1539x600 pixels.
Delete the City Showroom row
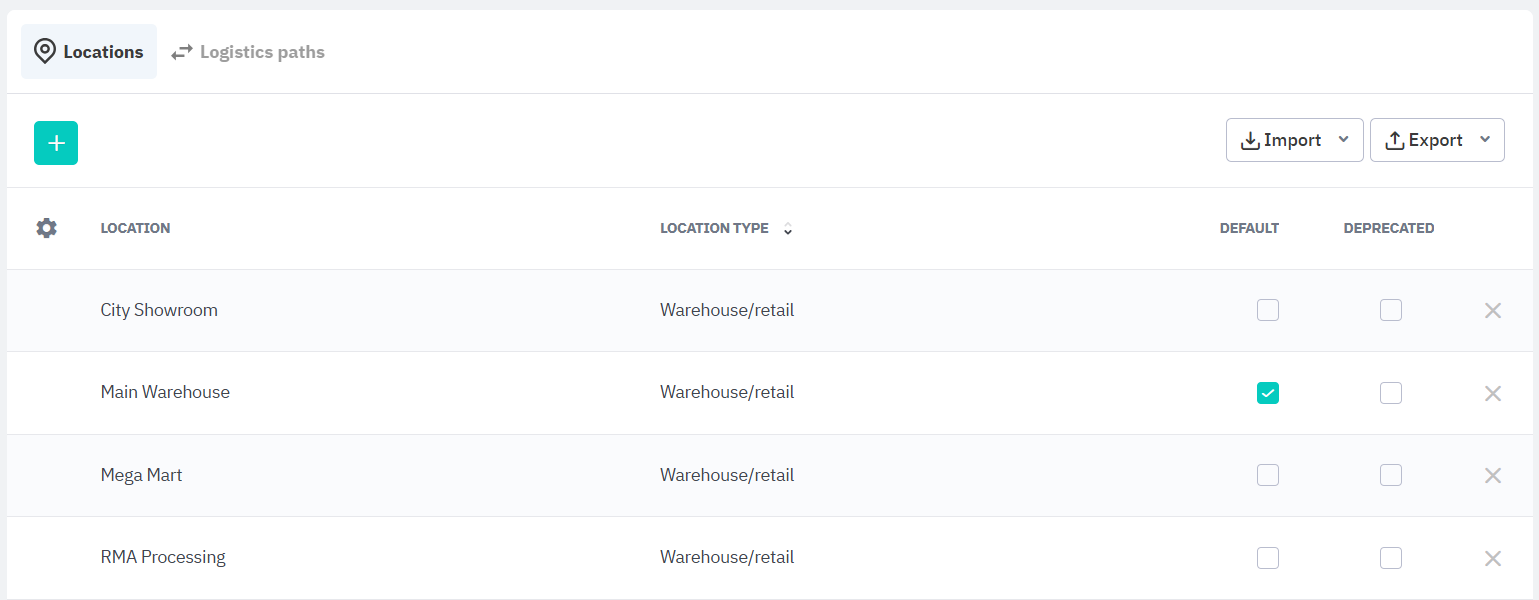click(1492, 311)
